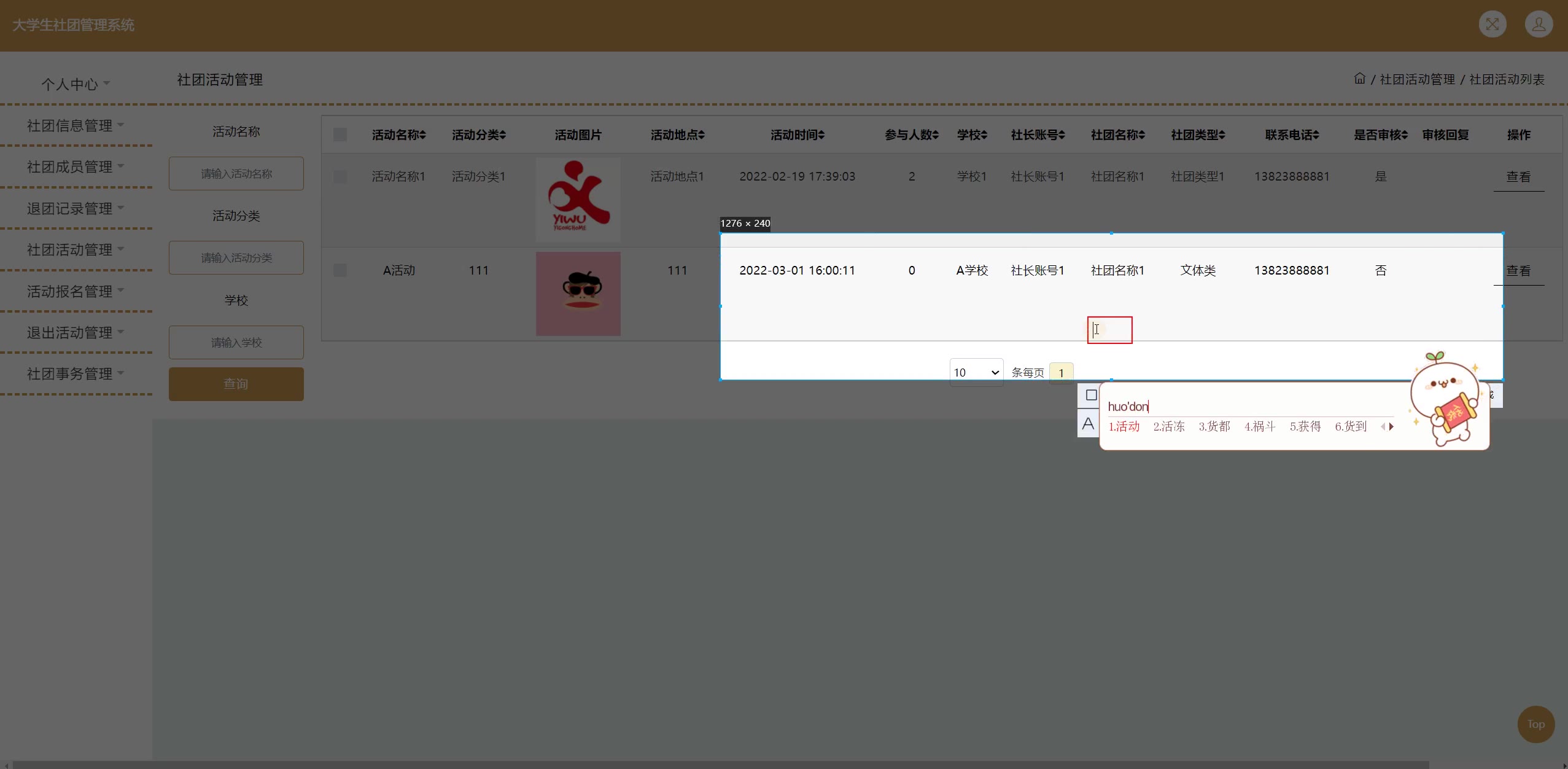The image size is (1568, 769).
Task: Toggle the select-all checkbox in table header
Action: pos(340,135)
